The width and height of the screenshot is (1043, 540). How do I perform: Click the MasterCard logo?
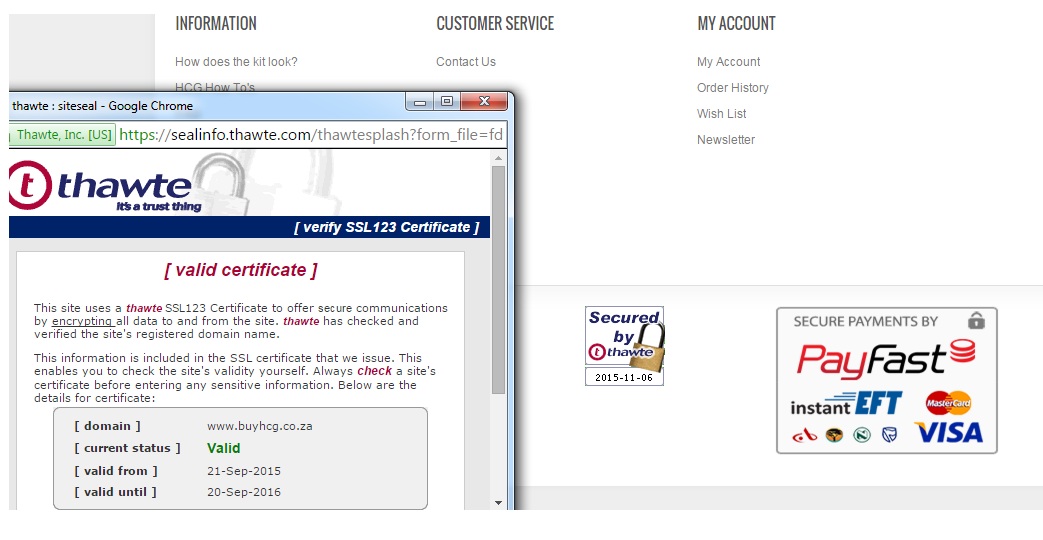[948, 403]
